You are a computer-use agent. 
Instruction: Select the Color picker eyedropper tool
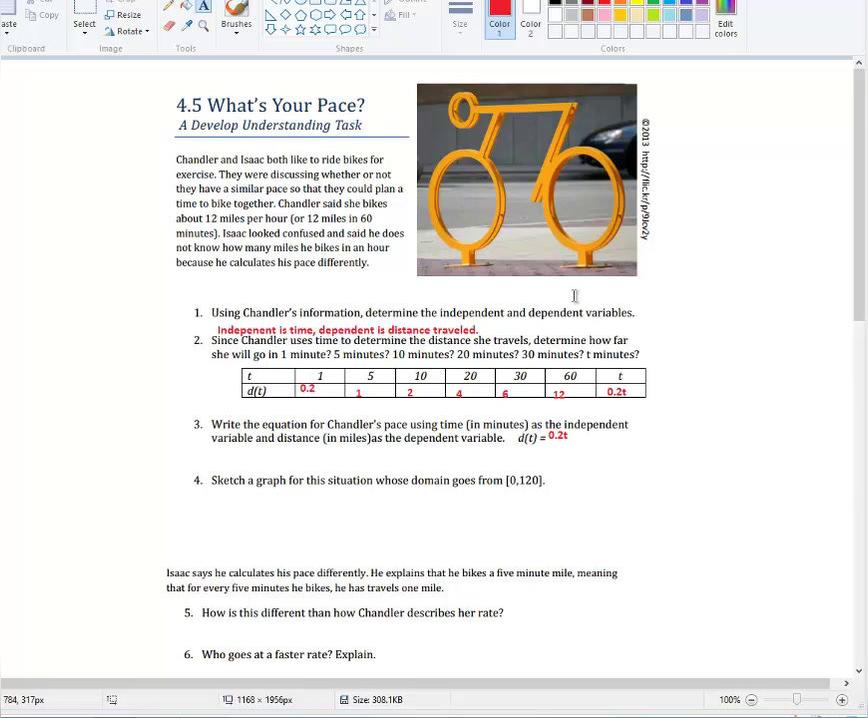click(x=187, y=25)
